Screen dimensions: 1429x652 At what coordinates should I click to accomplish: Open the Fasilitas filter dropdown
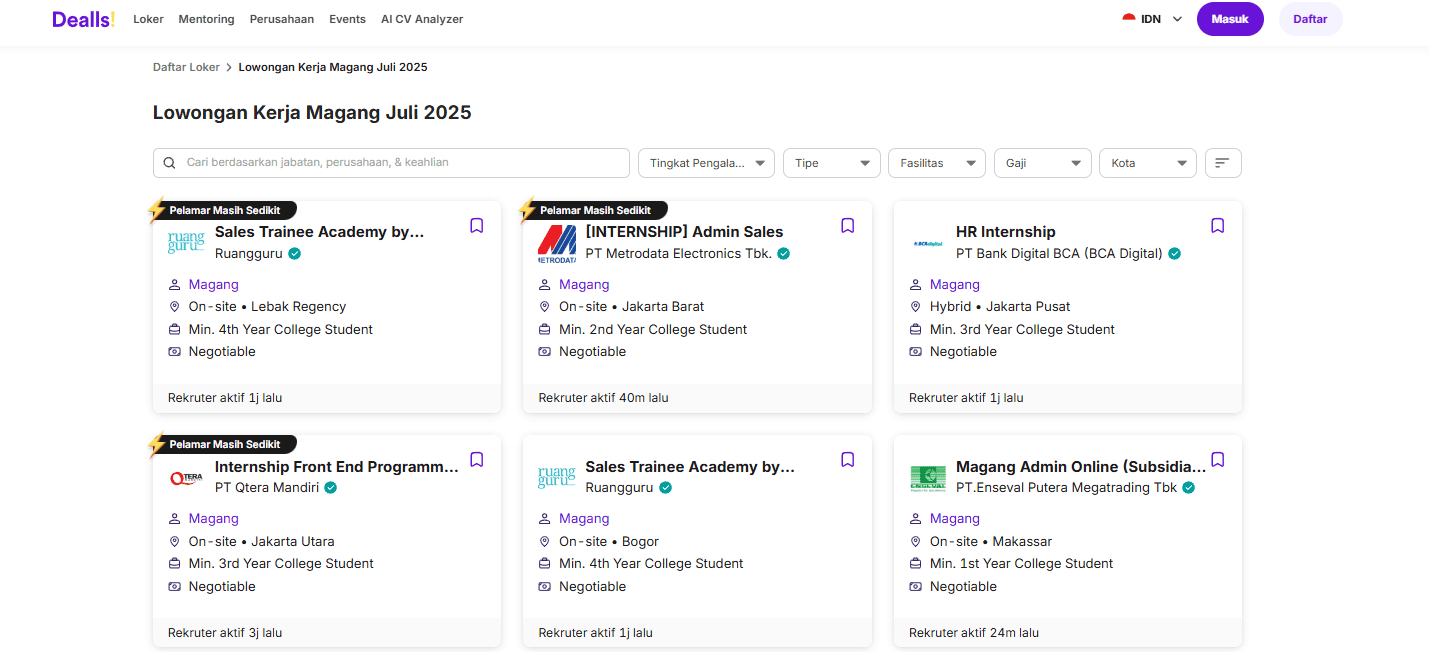pyautogui.click(x=937, y=163)
